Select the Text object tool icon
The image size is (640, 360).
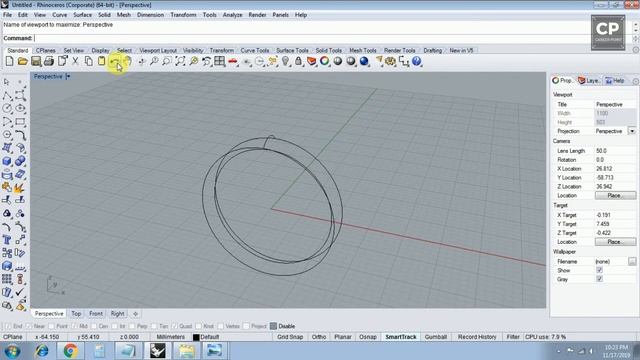[x=7, y=240]
